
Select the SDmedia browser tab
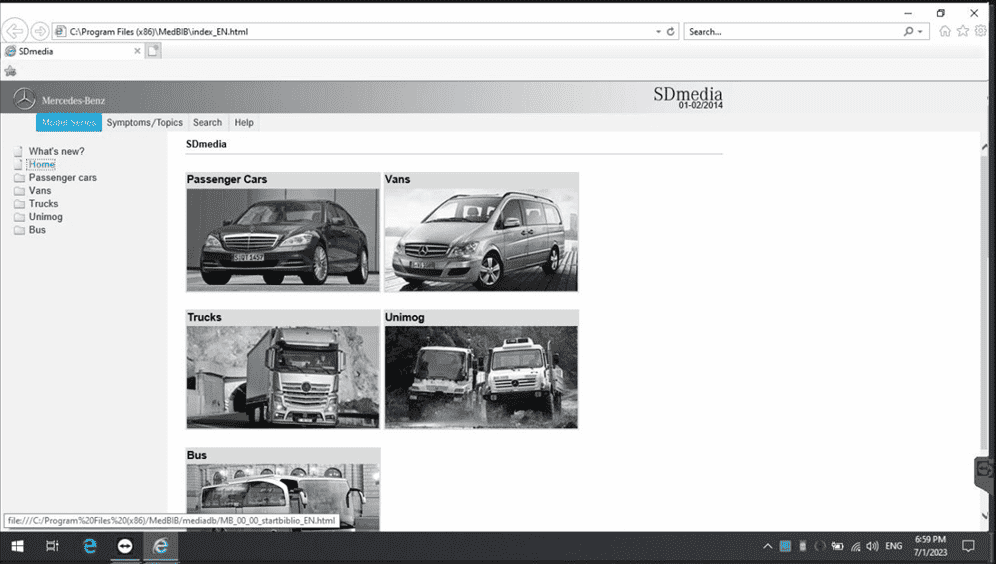72,51
